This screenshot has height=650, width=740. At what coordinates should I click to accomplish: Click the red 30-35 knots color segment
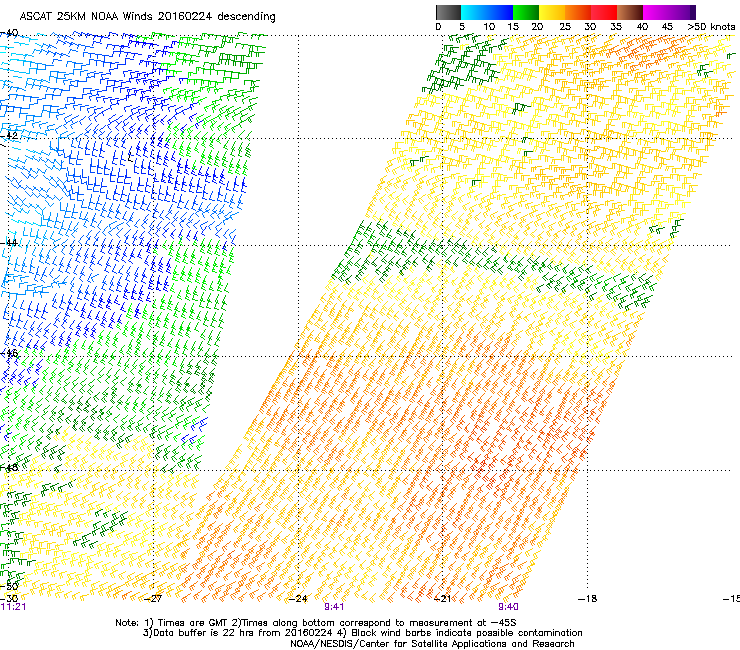point(604,12)
